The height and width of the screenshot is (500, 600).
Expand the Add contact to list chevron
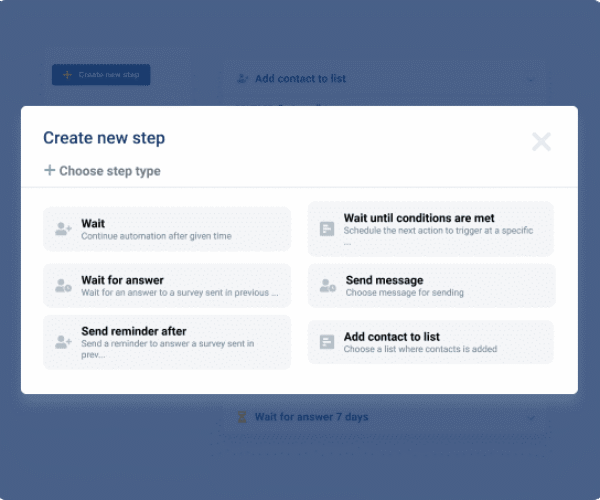click(x=531, y=80)
